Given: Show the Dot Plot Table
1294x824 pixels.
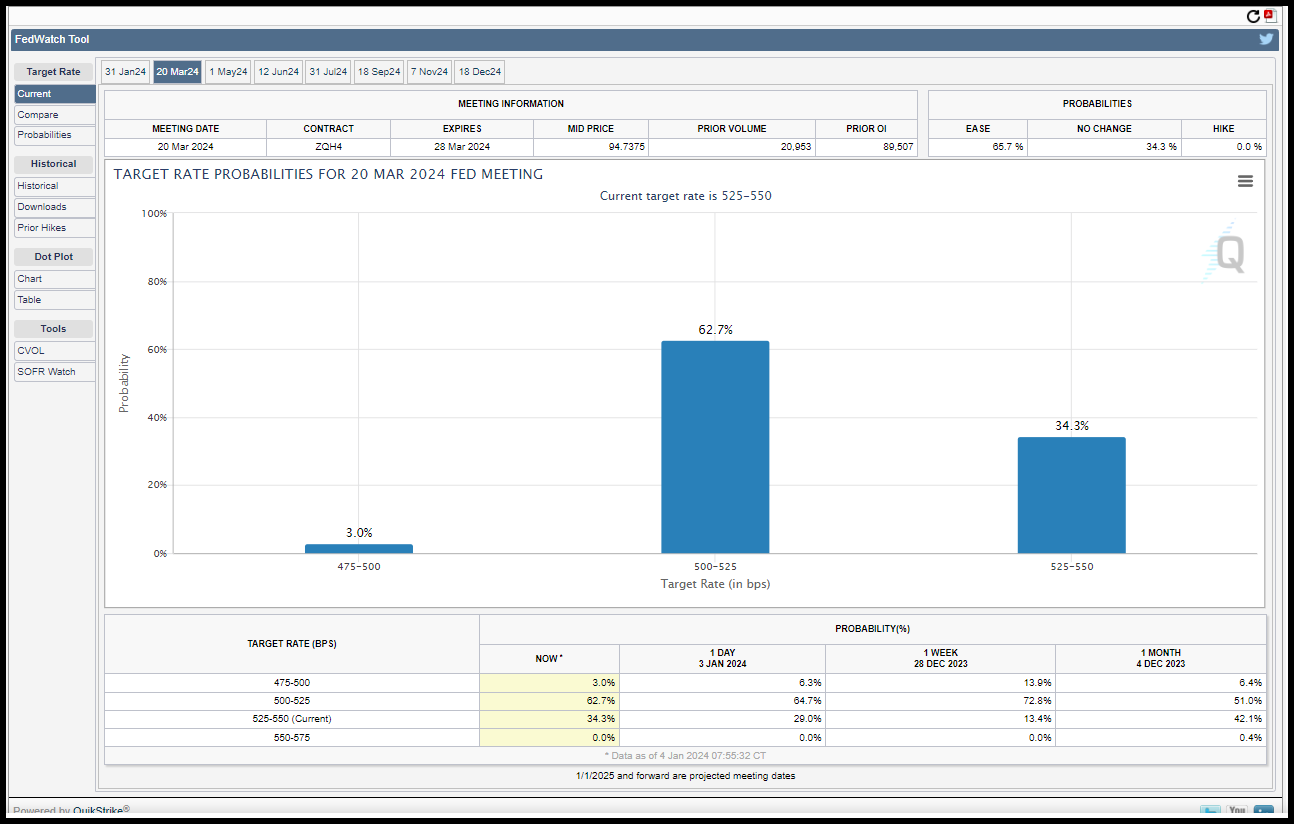Looking at the screenshot, I should 55,300.
